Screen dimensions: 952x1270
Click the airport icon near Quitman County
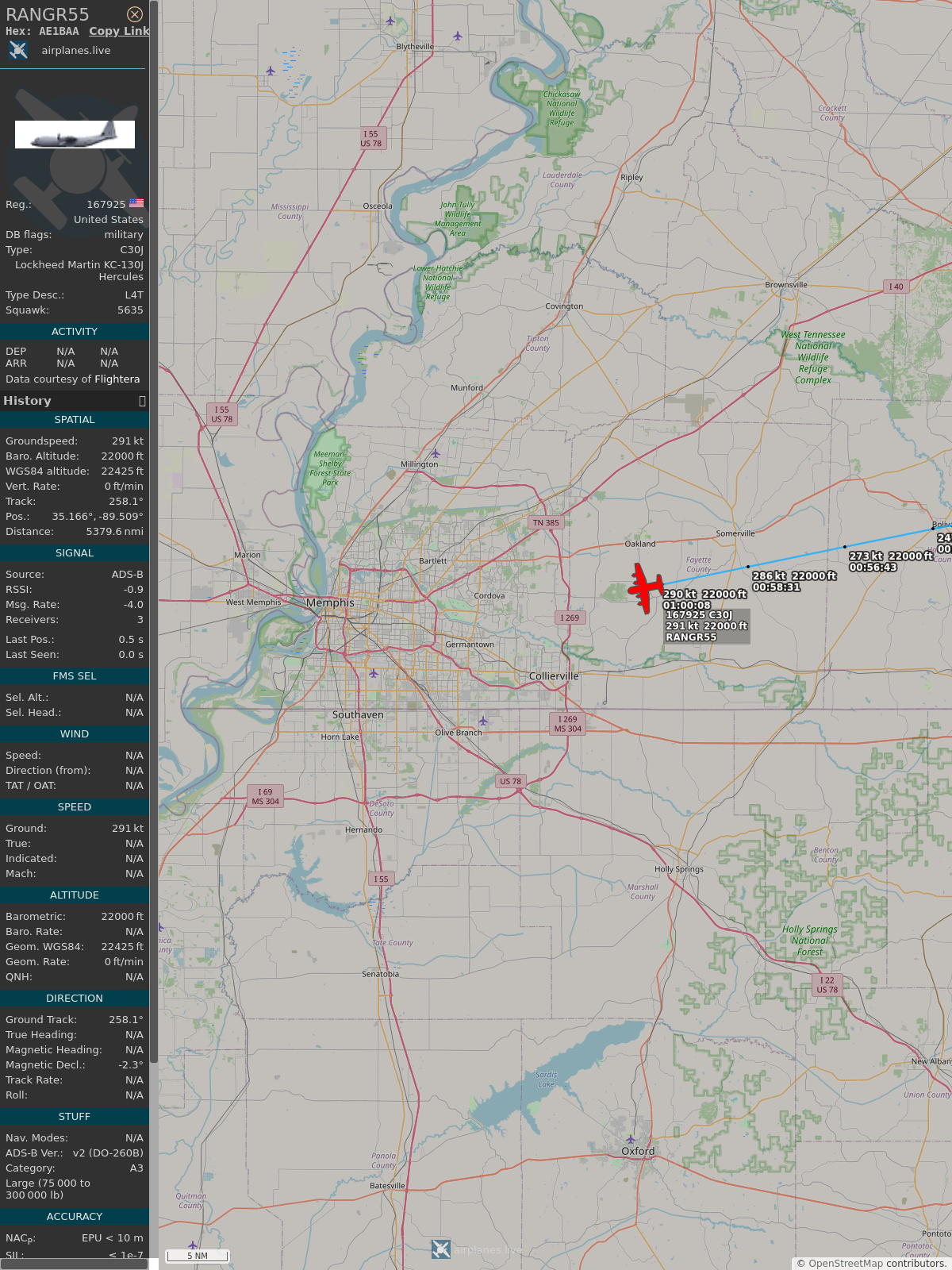(192, 1245)
